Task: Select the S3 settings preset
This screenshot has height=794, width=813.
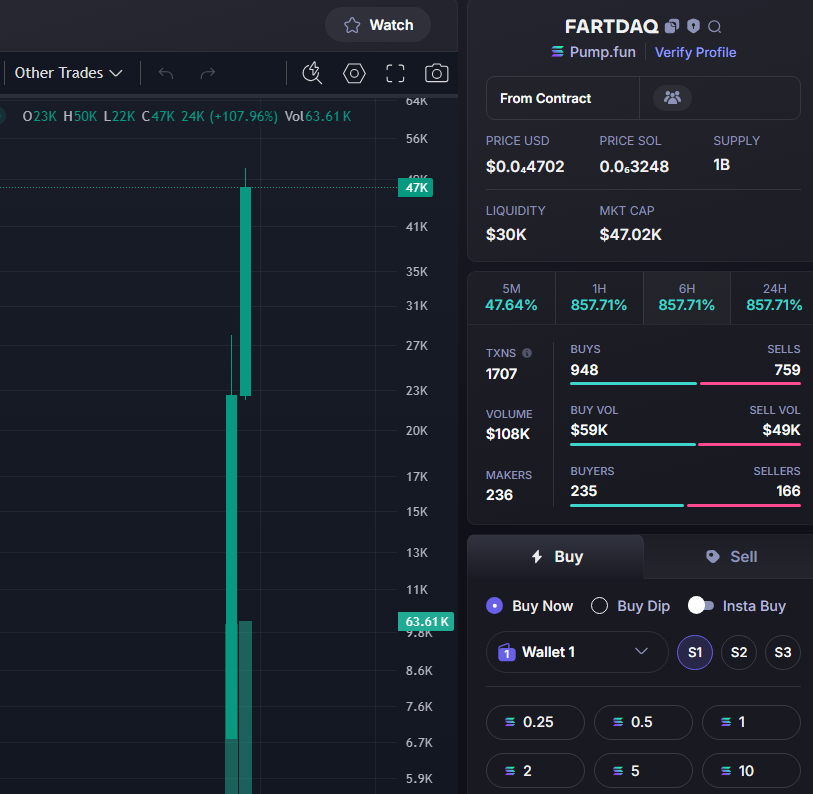Action: tap(783, 652)
